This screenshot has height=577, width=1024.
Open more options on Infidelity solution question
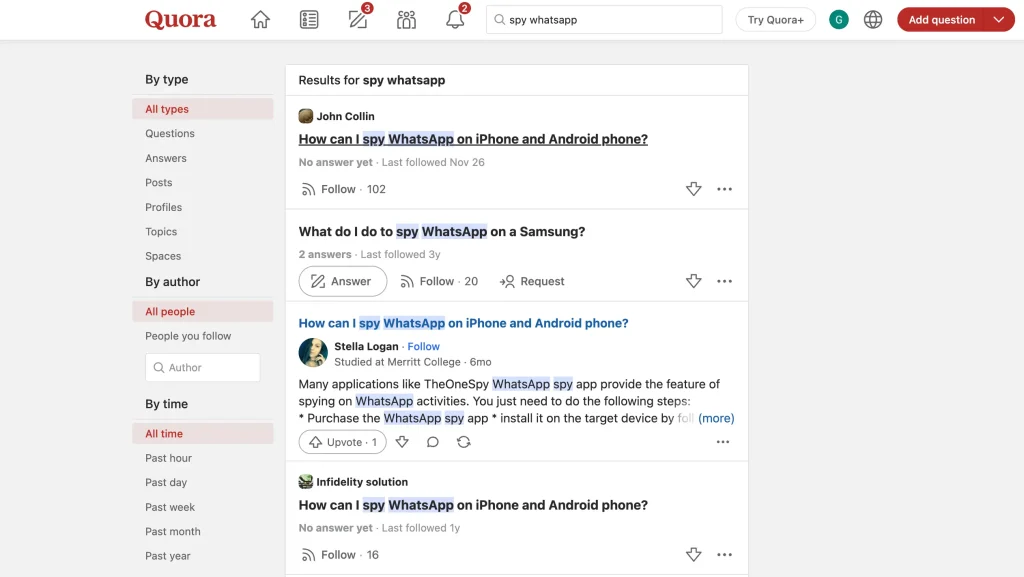coord(724,555)
